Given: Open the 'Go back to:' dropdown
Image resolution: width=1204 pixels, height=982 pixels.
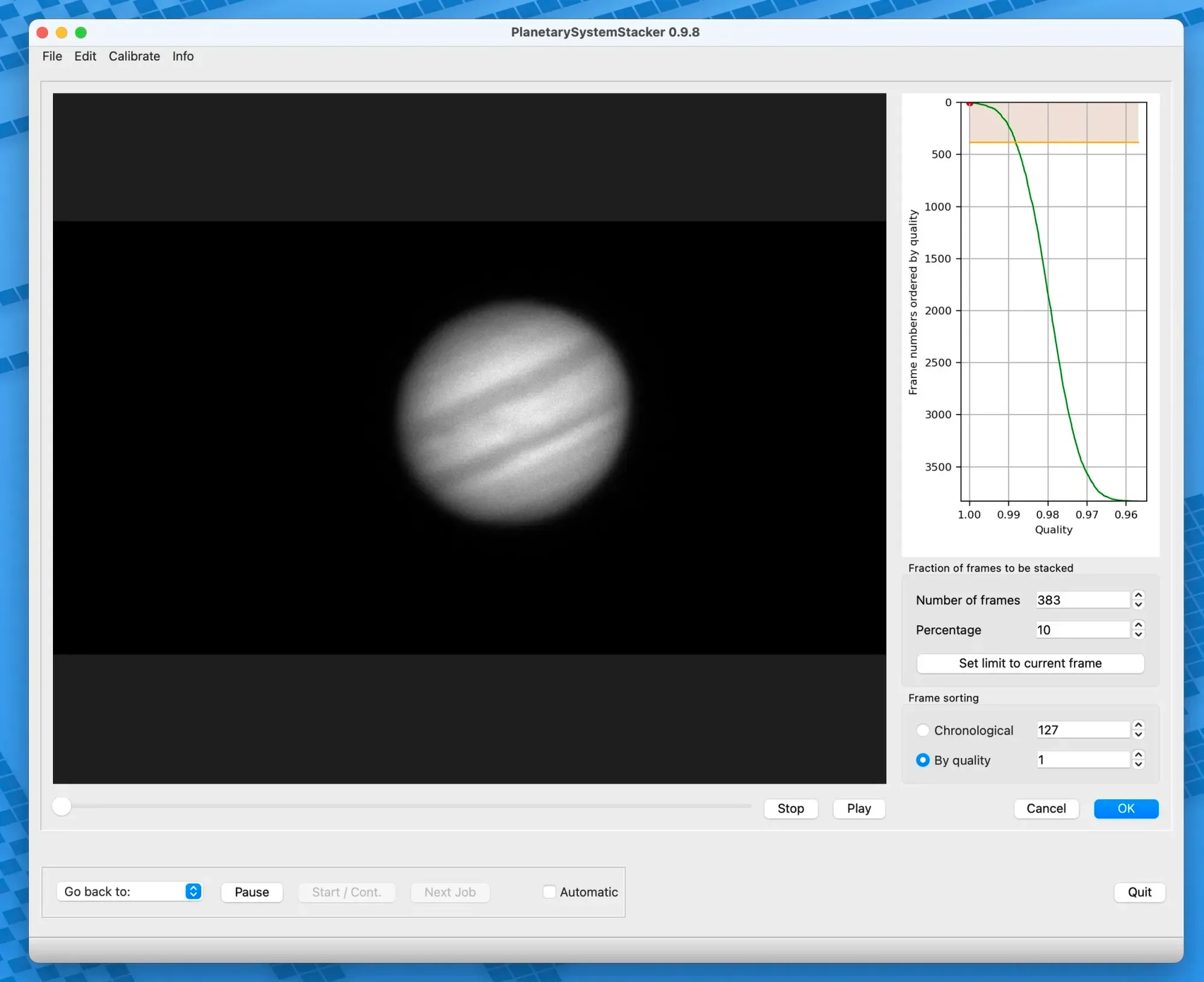Looking at the screenshot, I should pyautogui.click(x=130, y=892).
